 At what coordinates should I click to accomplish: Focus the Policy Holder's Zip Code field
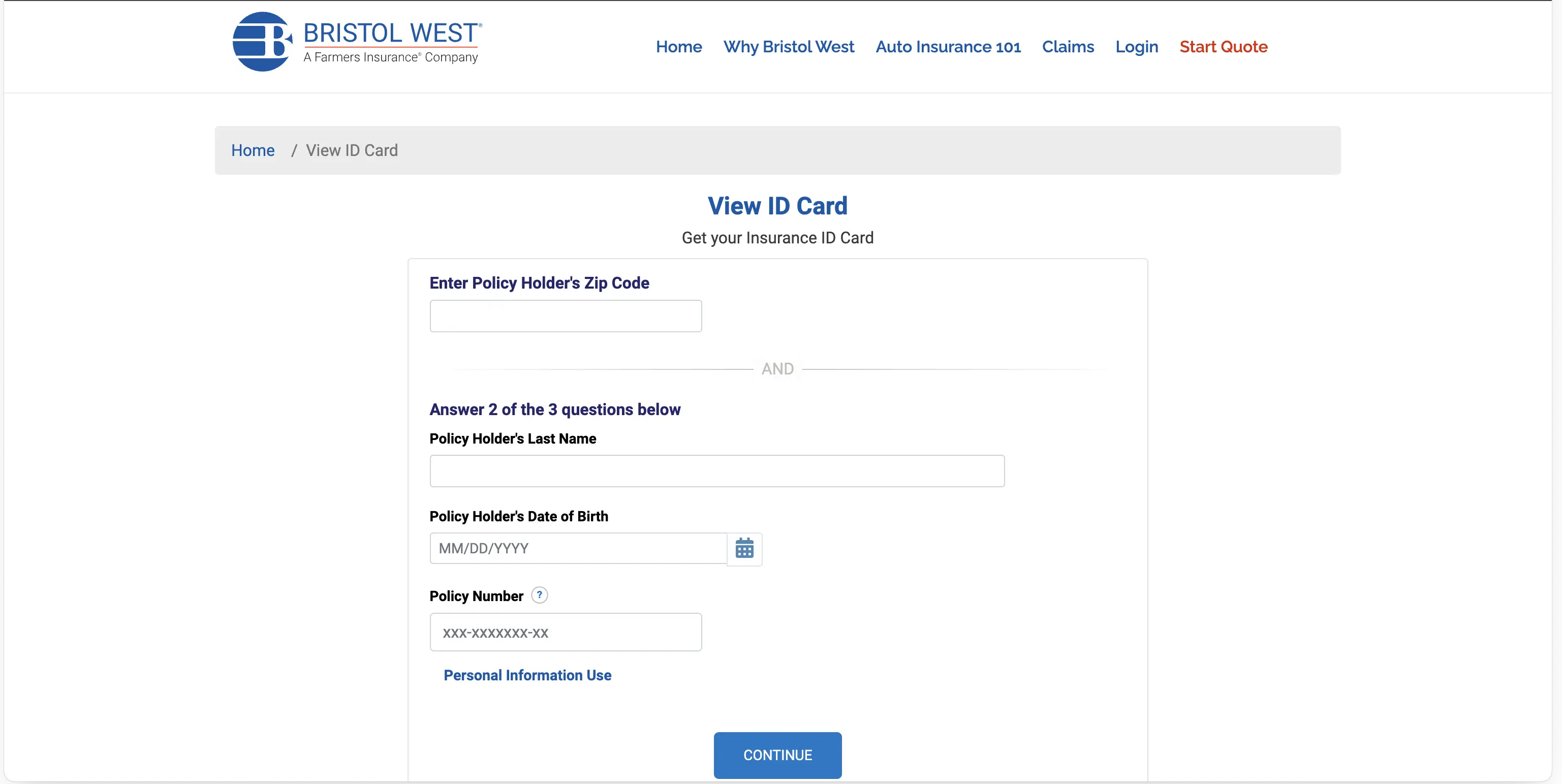565,316
